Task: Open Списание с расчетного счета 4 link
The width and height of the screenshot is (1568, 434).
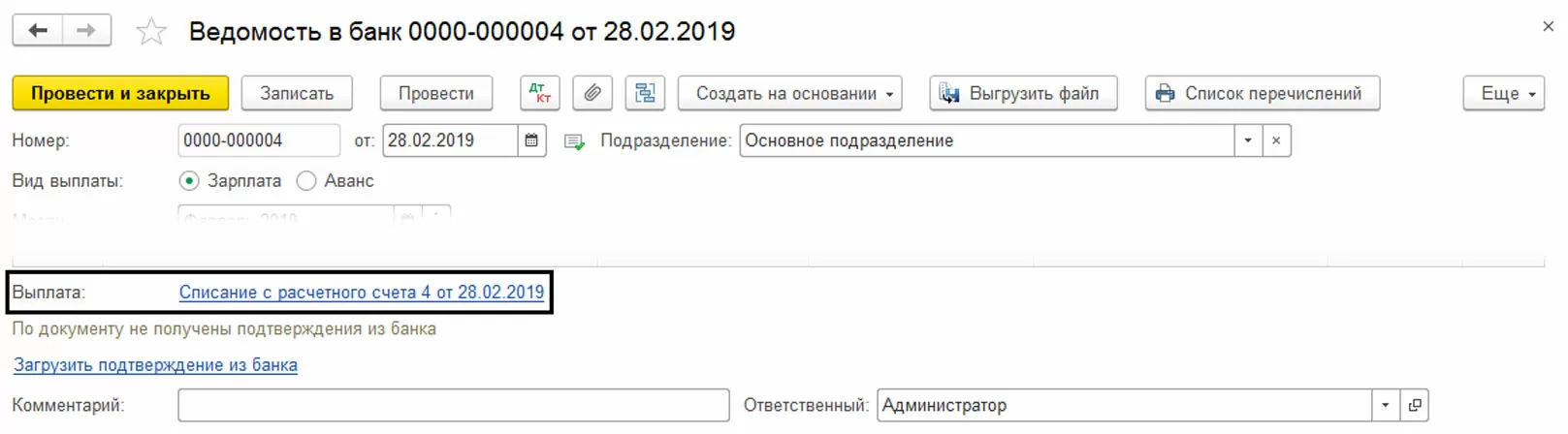Action: (x=362, y=293)
